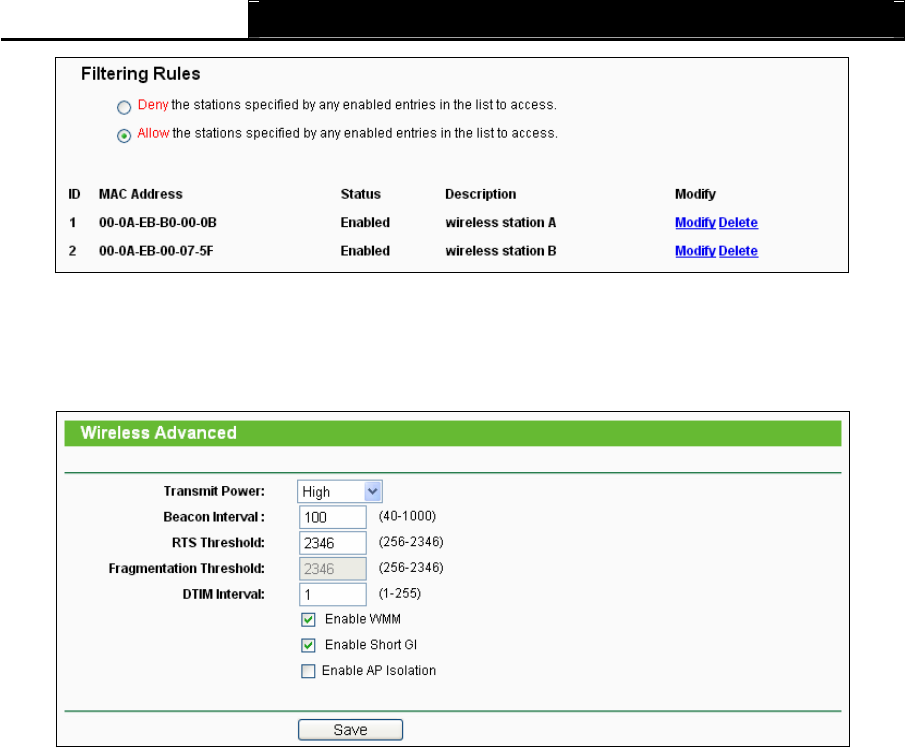Click the Enabled status of entry 2
This screenshot has width=905, height=748.
point(365,251)
